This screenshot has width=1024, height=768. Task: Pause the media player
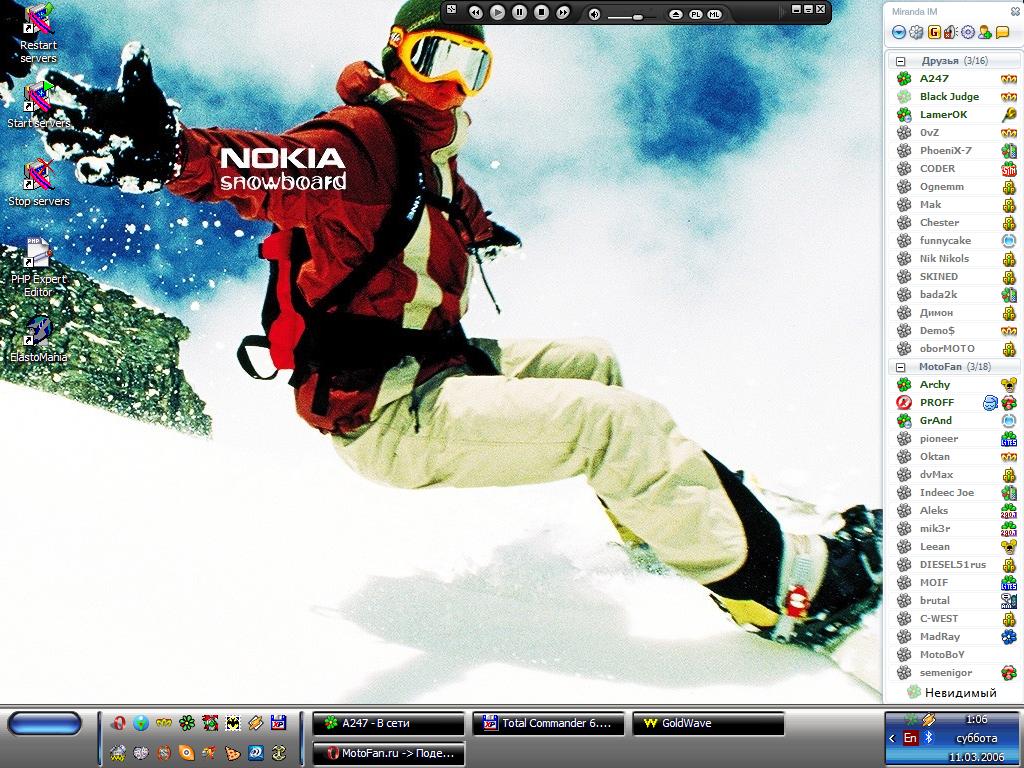tap(519, 12)
